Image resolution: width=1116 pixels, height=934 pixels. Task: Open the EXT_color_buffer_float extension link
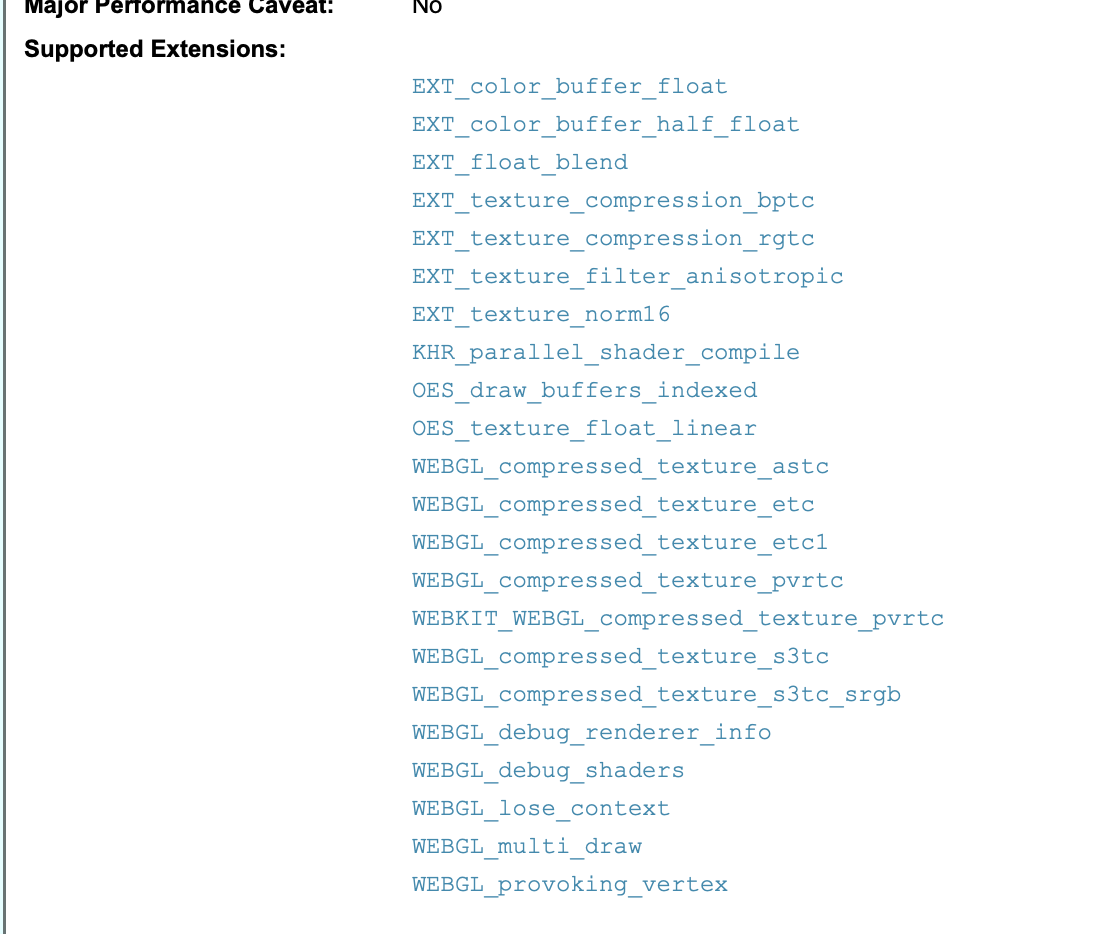[569, 87]
